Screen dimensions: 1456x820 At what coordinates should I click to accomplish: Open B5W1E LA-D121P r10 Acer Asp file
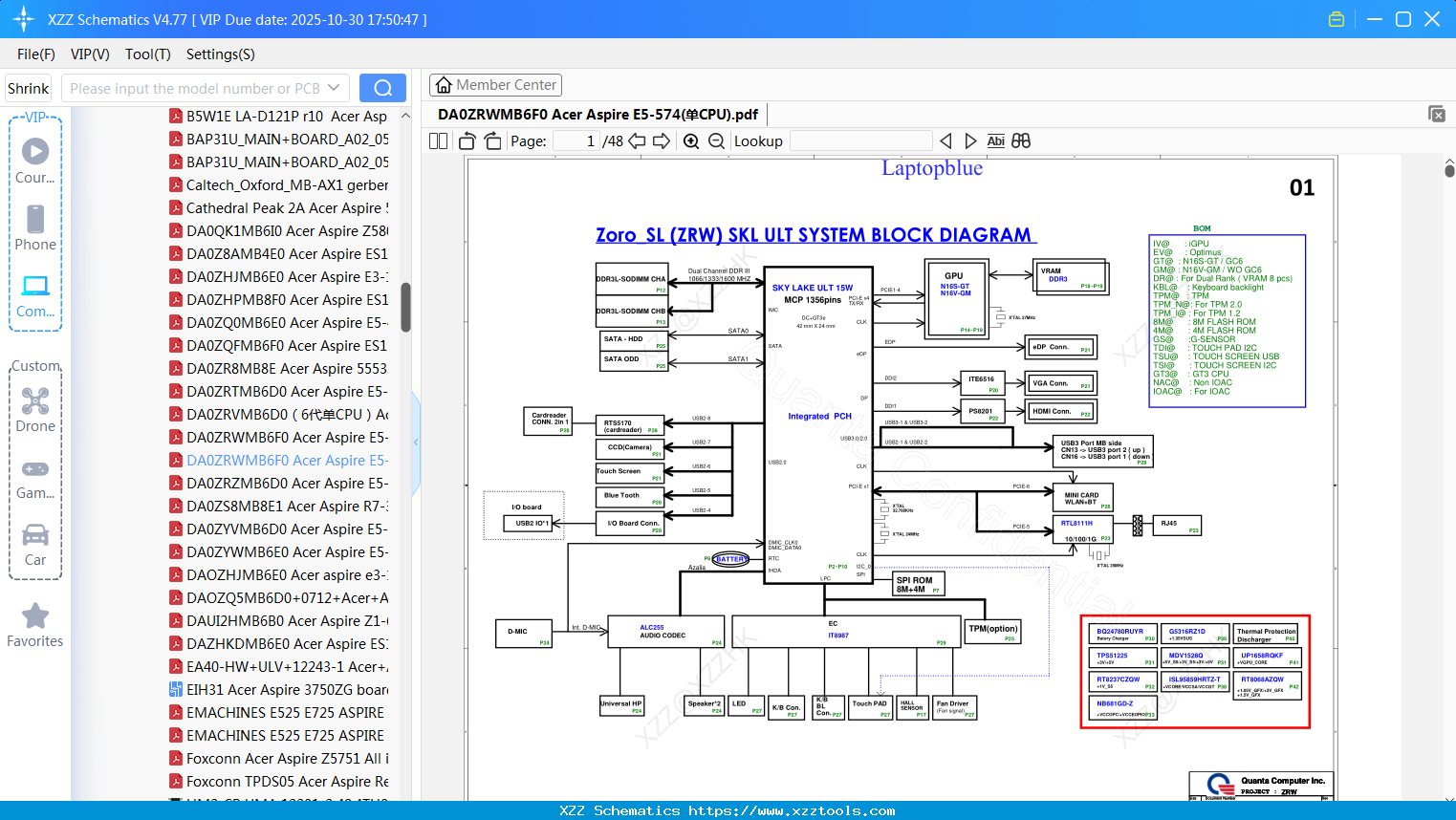point(278,117)
